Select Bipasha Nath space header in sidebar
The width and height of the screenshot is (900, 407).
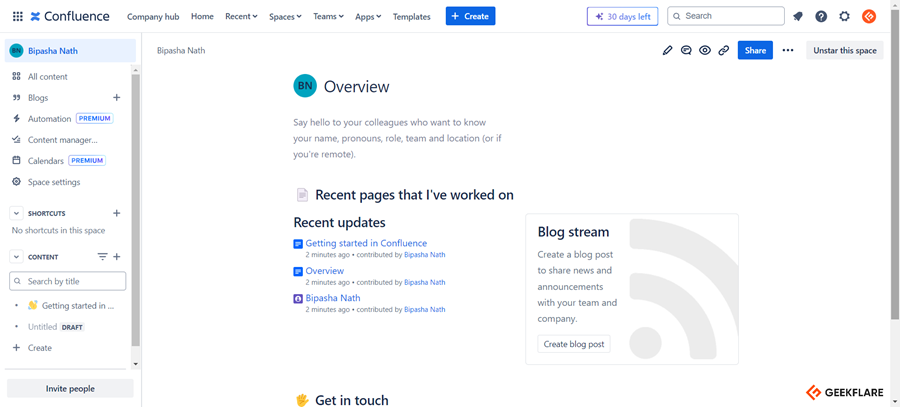pos(71,51)
